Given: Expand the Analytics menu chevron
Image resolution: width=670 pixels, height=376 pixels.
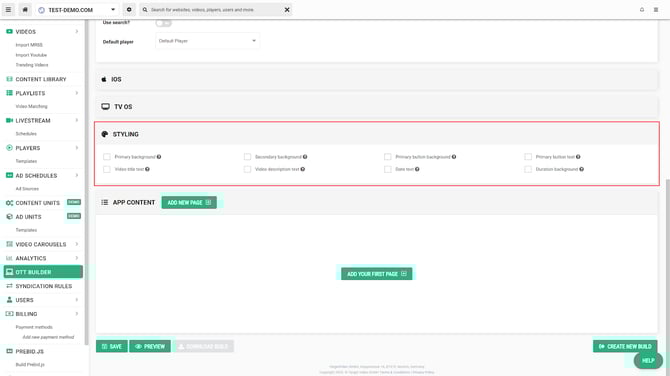Looking at the screenshot, I should [77, 258].
